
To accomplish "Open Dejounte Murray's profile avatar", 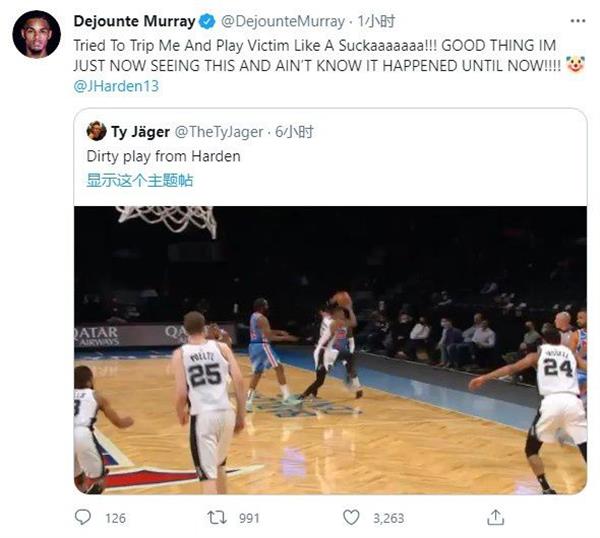I will pyautogui.click(x=37, y=34).
